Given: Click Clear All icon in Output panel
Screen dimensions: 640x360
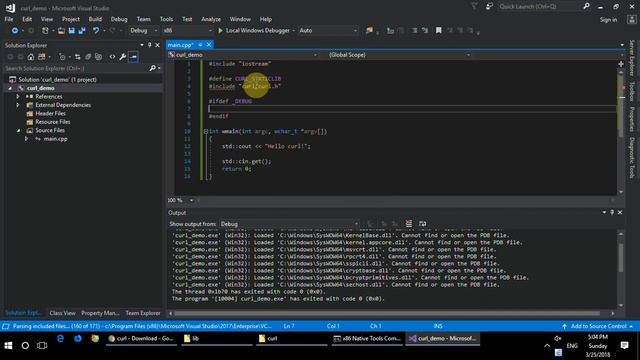Looking at the screenshot, I should point(409,224).
